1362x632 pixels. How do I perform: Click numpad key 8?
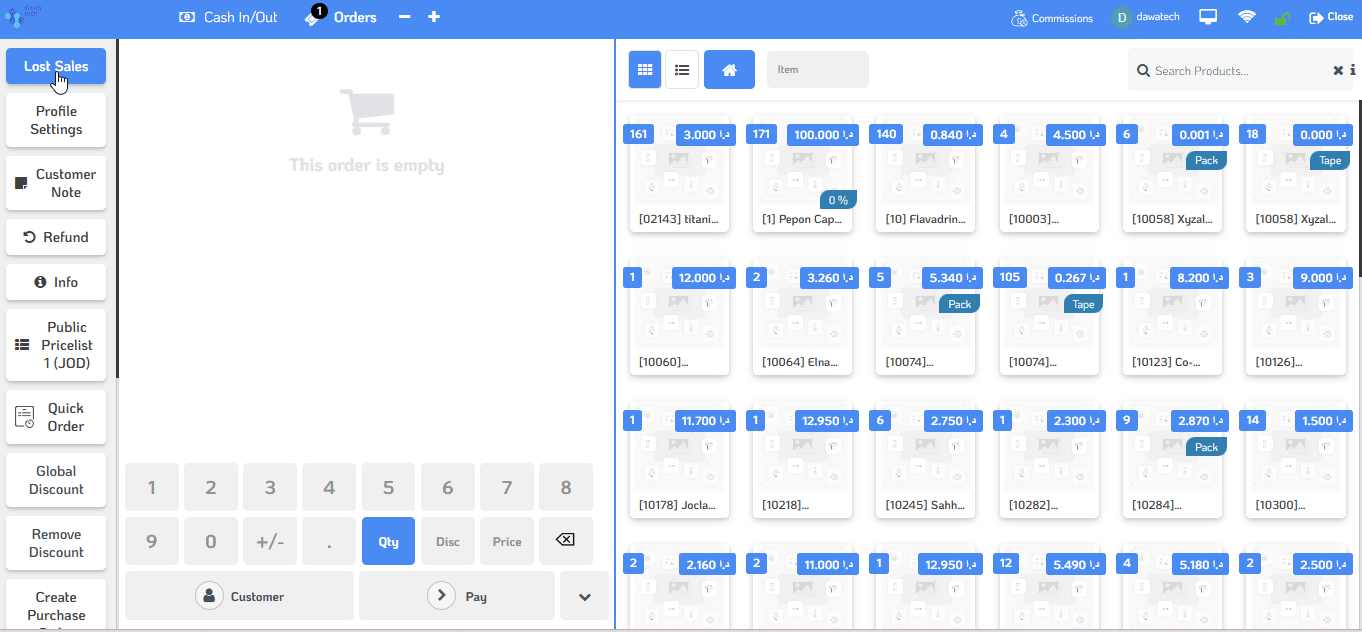click(x=566, y=488)
